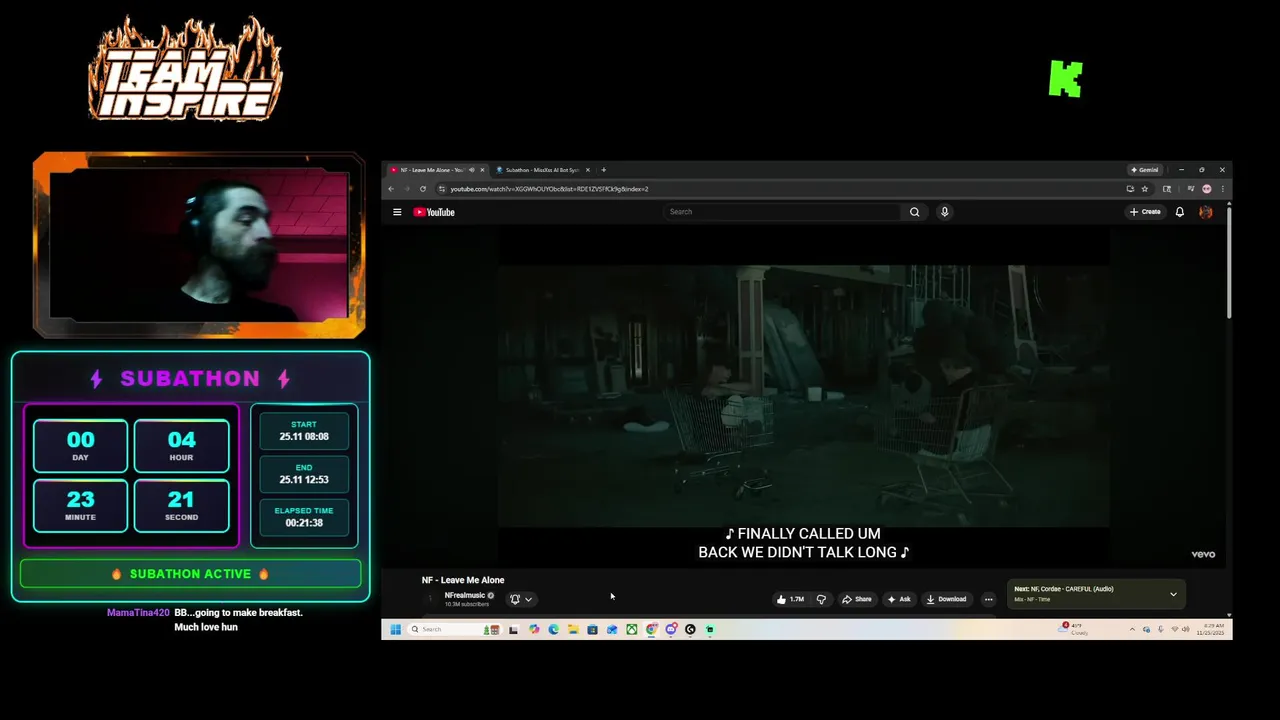Open the three-dot more actions menu
The width and height of the screenshot is (1280, 720).
[988, 599]
